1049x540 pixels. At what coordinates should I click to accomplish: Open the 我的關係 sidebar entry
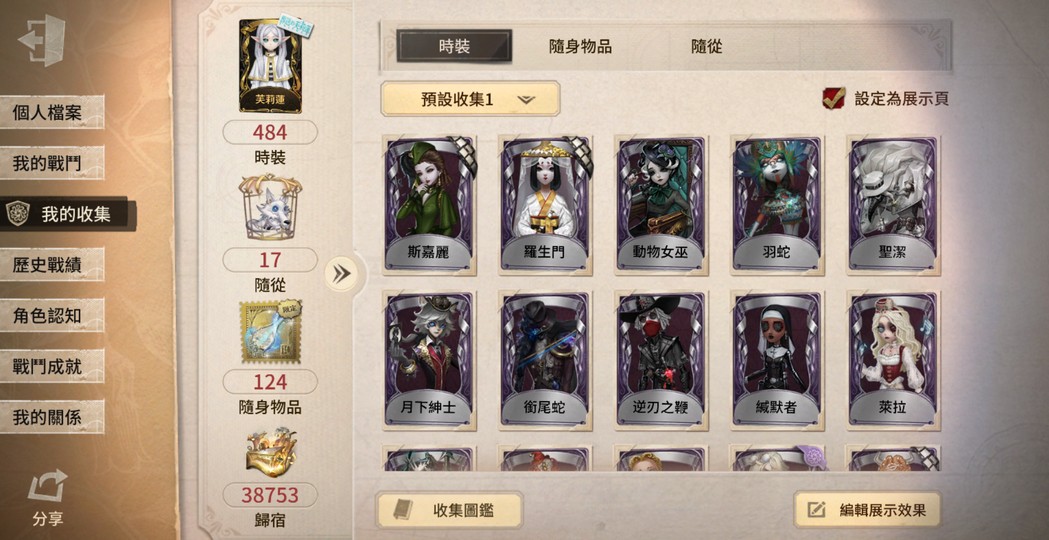point(52,417)
